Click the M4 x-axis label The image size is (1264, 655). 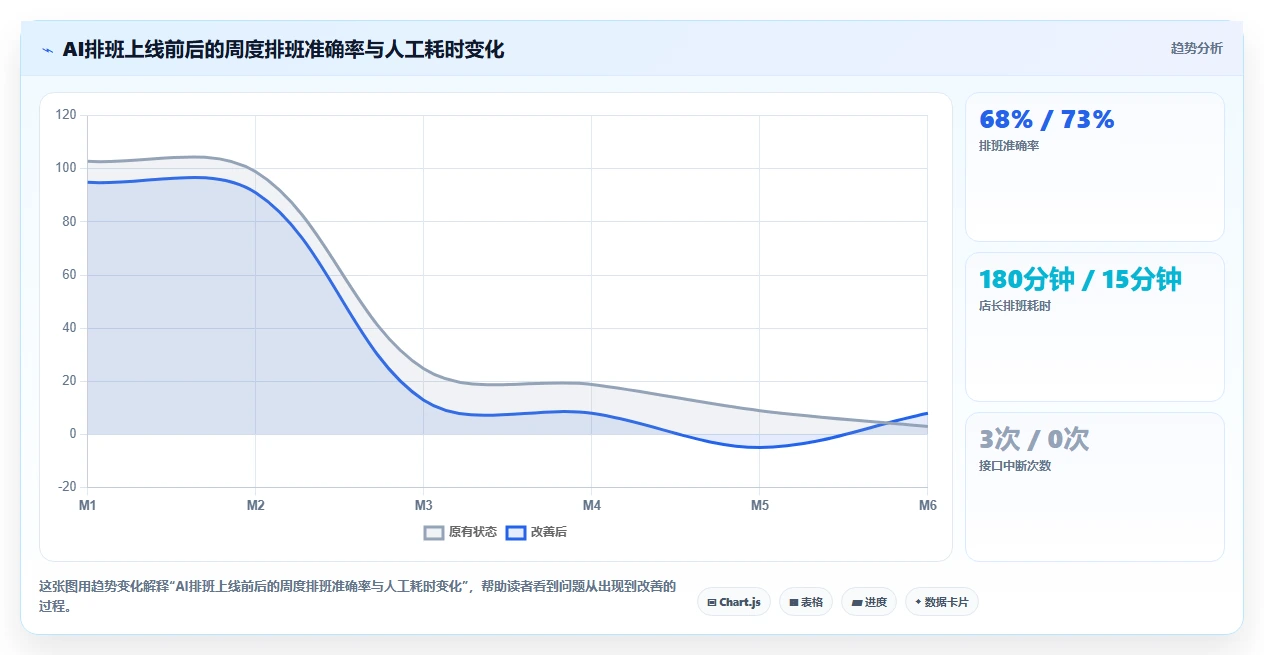pyautogui.click(x=592, y=506)
